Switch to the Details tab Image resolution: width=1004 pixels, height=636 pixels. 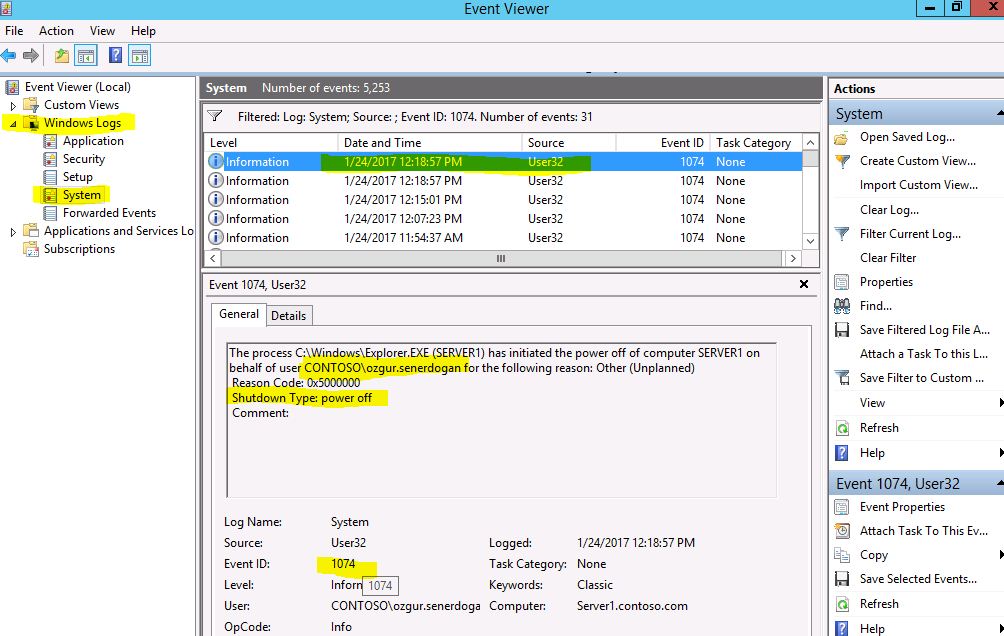pos(288,316)
